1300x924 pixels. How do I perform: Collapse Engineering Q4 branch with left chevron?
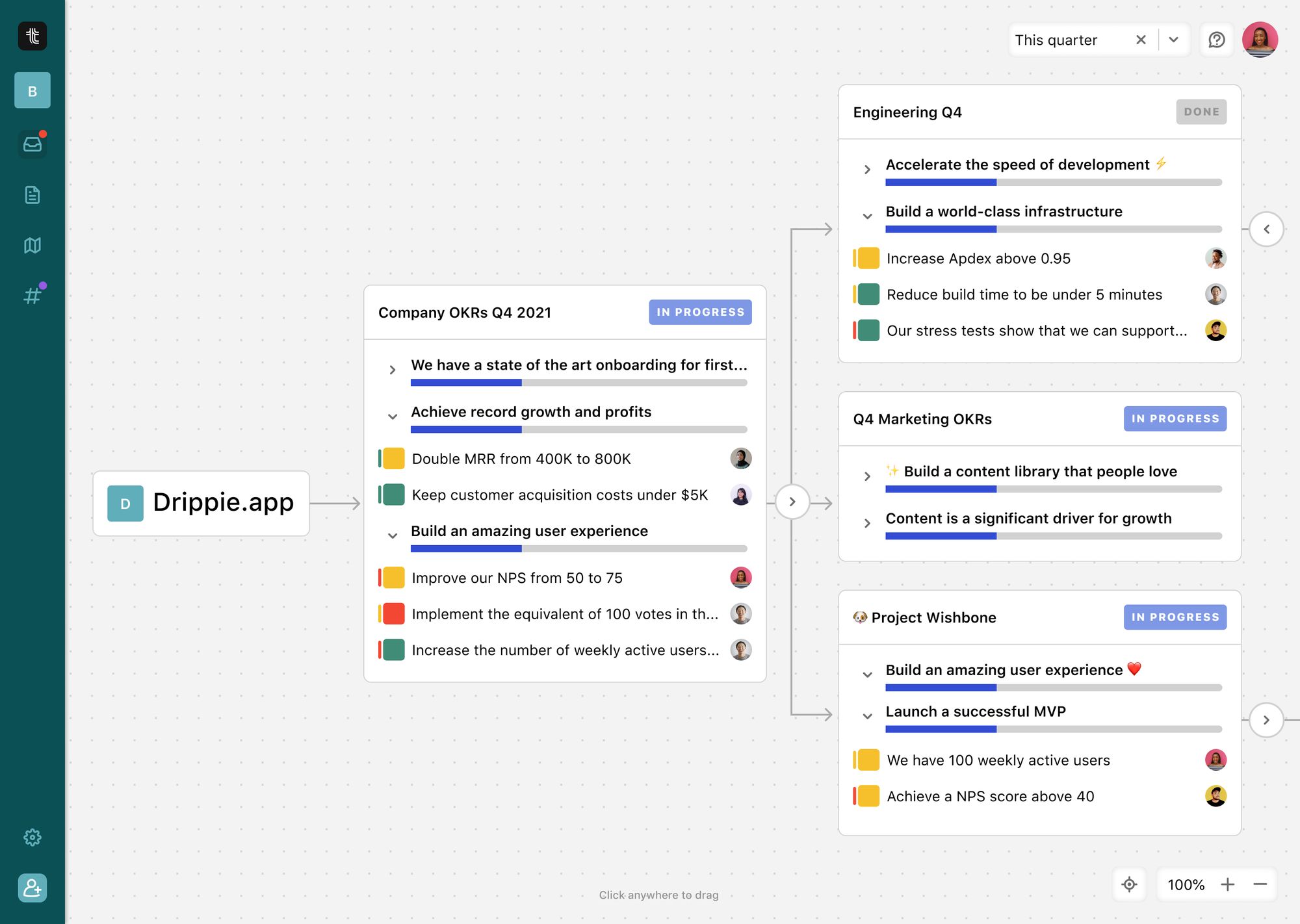tap(1266, 229)
